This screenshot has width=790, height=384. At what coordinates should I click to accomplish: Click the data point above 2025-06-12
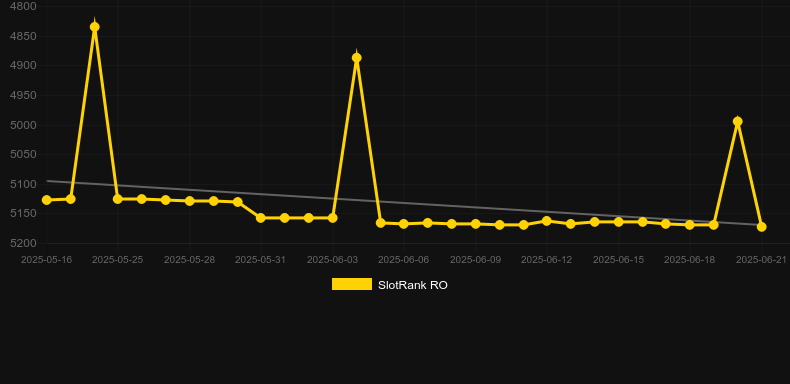click(547, 221)
